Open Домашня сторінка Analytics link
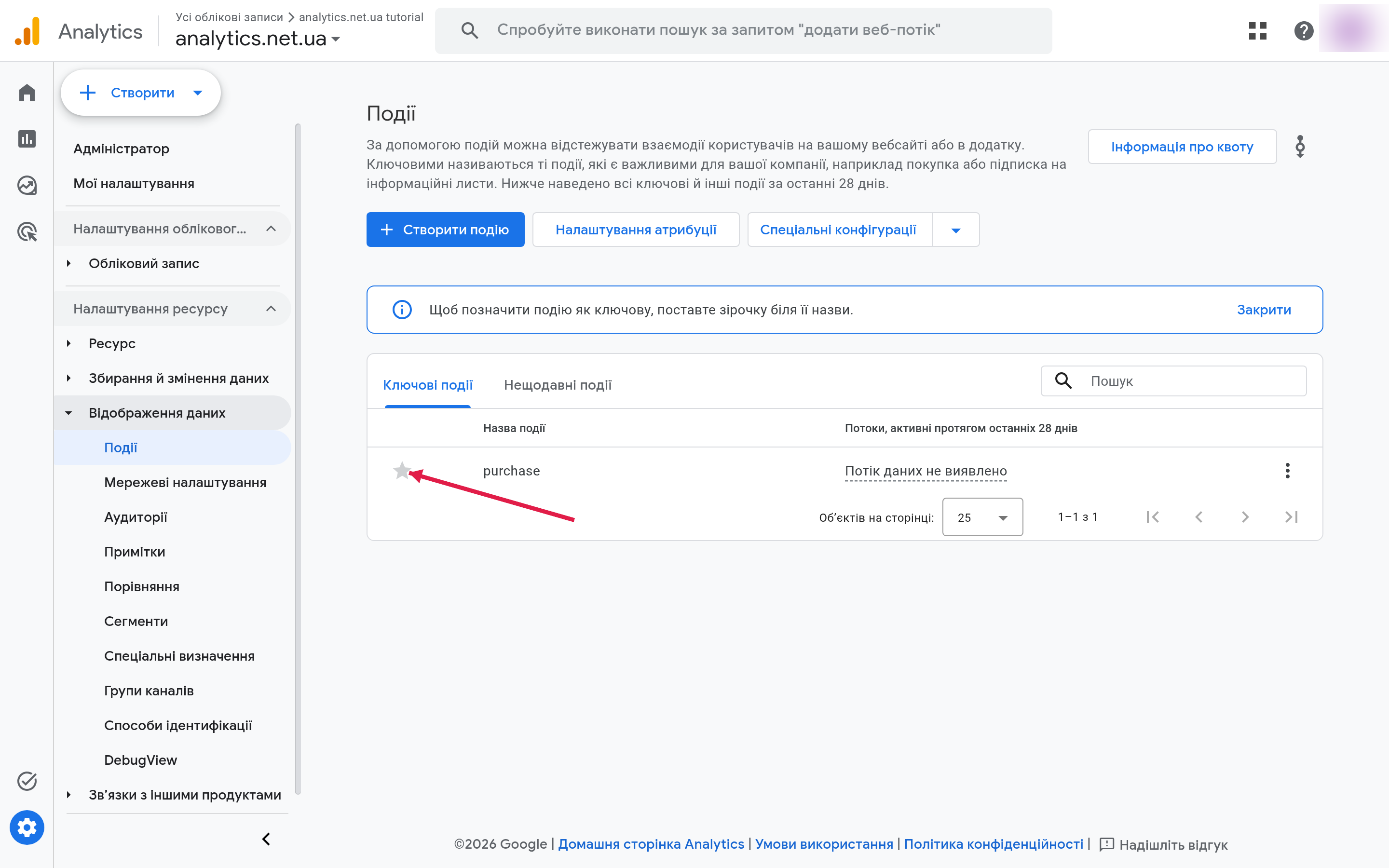The height and width of the screenshot is (868, 1389). click(x=651, y=844)
